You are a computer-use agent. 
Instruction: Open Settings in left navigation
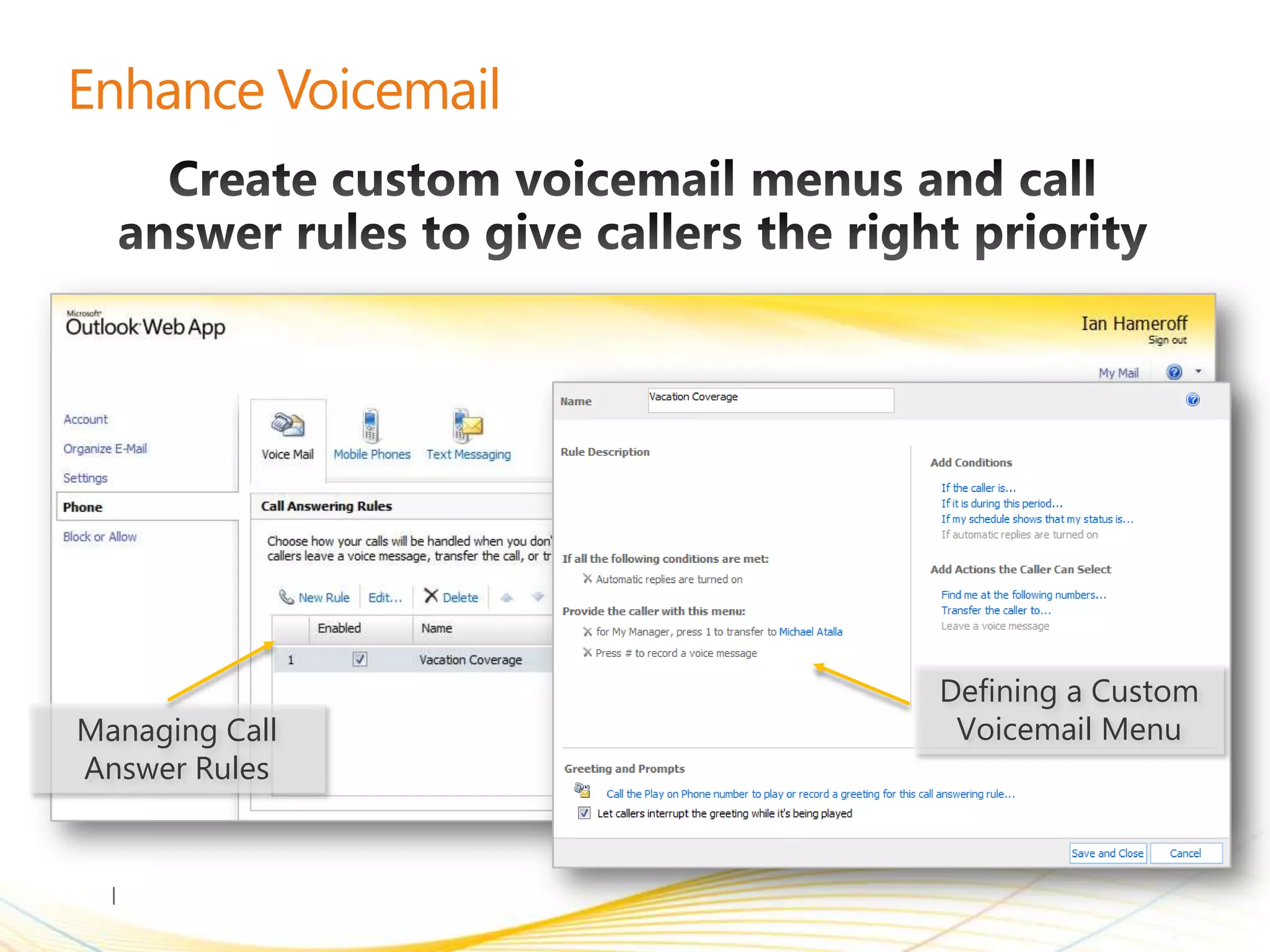[x=86, y=478]
